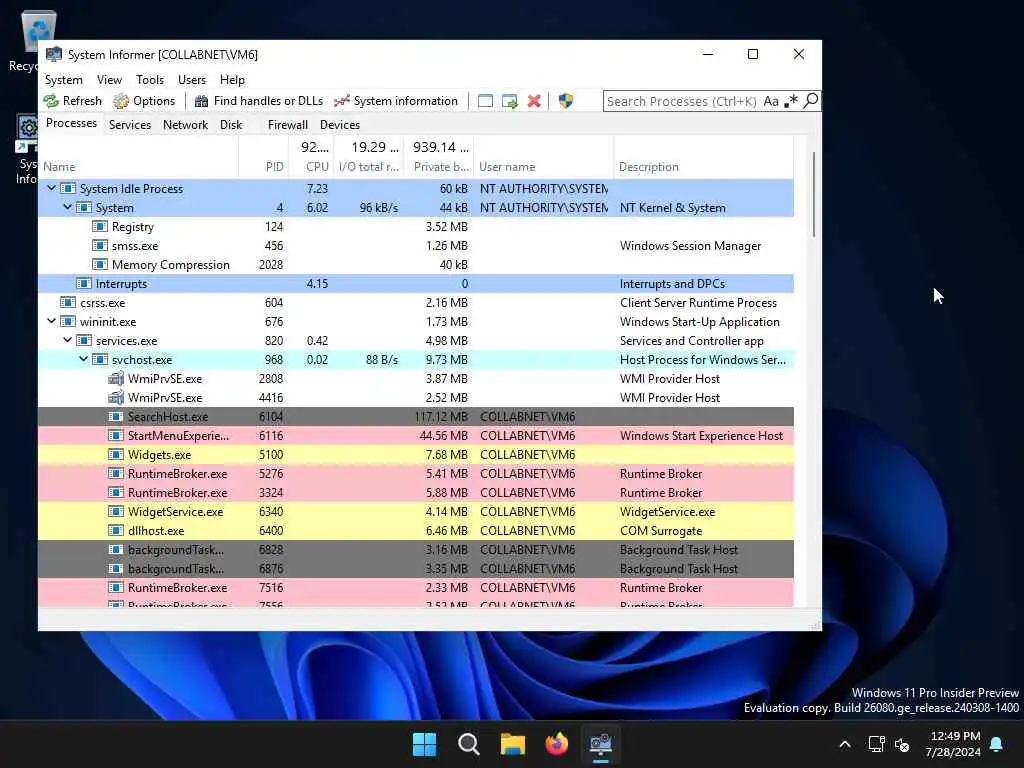Viewport: 1024px width, 768px height.
Task: Click the csrss.exe process icon
Action: click(68, 302)
